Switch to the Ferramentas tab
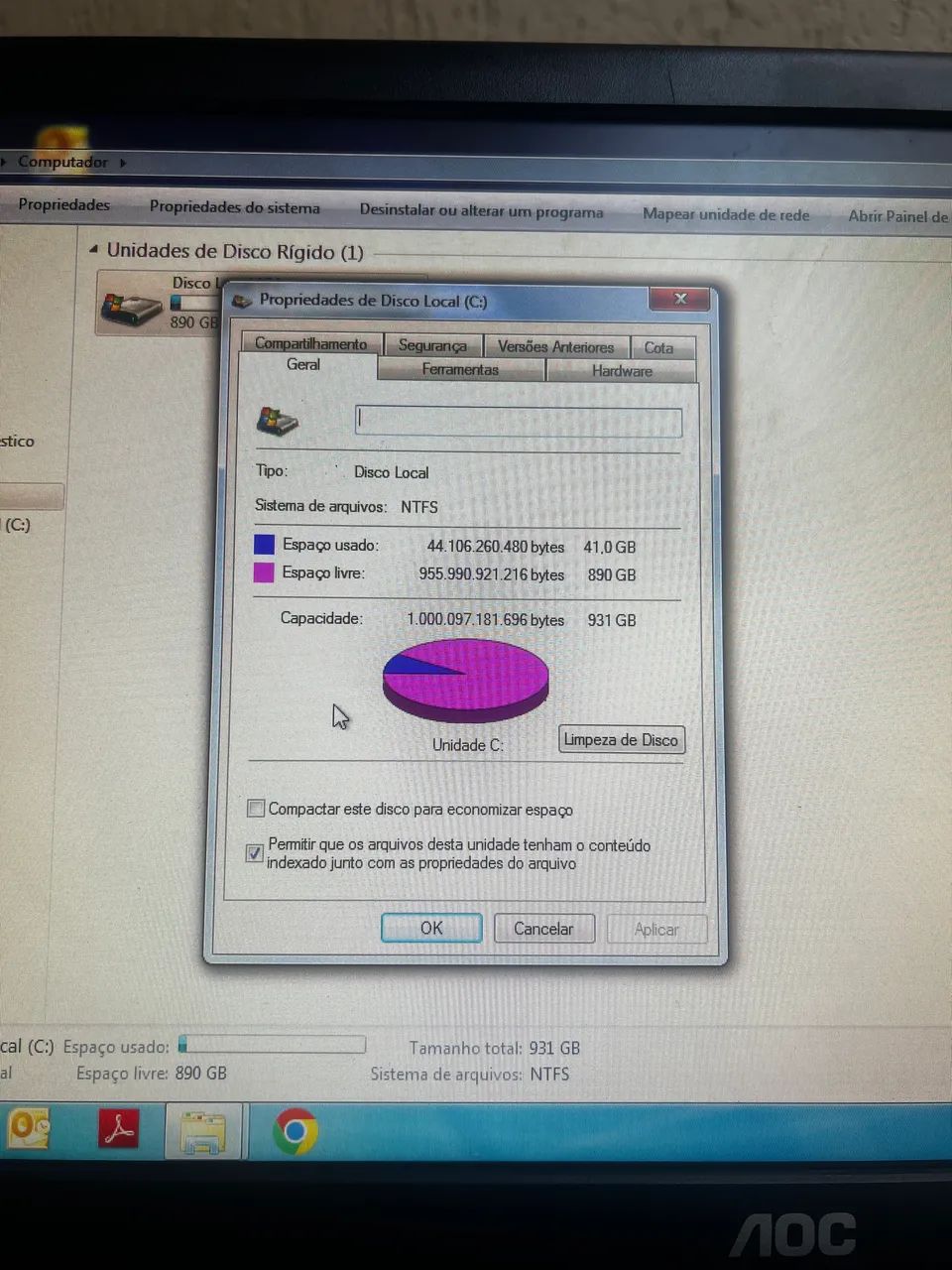 (460, 369)
